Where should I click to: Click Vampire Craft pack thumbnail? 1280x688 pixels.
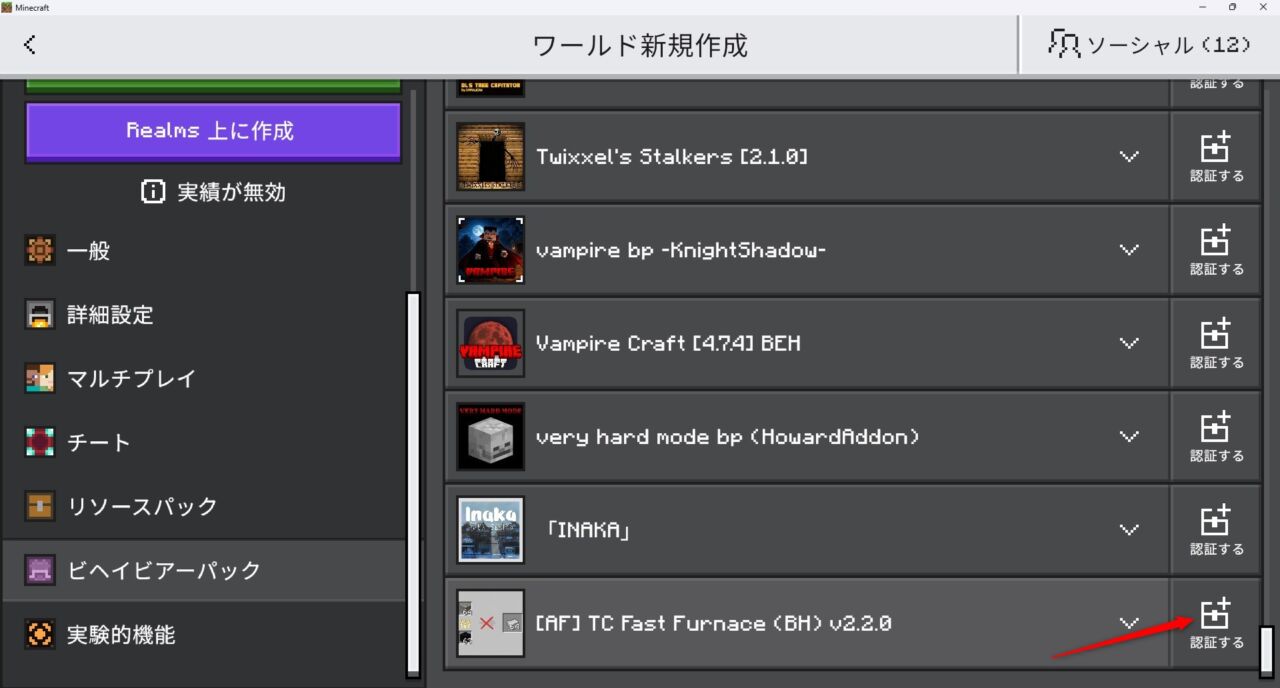tap(490, 343)
